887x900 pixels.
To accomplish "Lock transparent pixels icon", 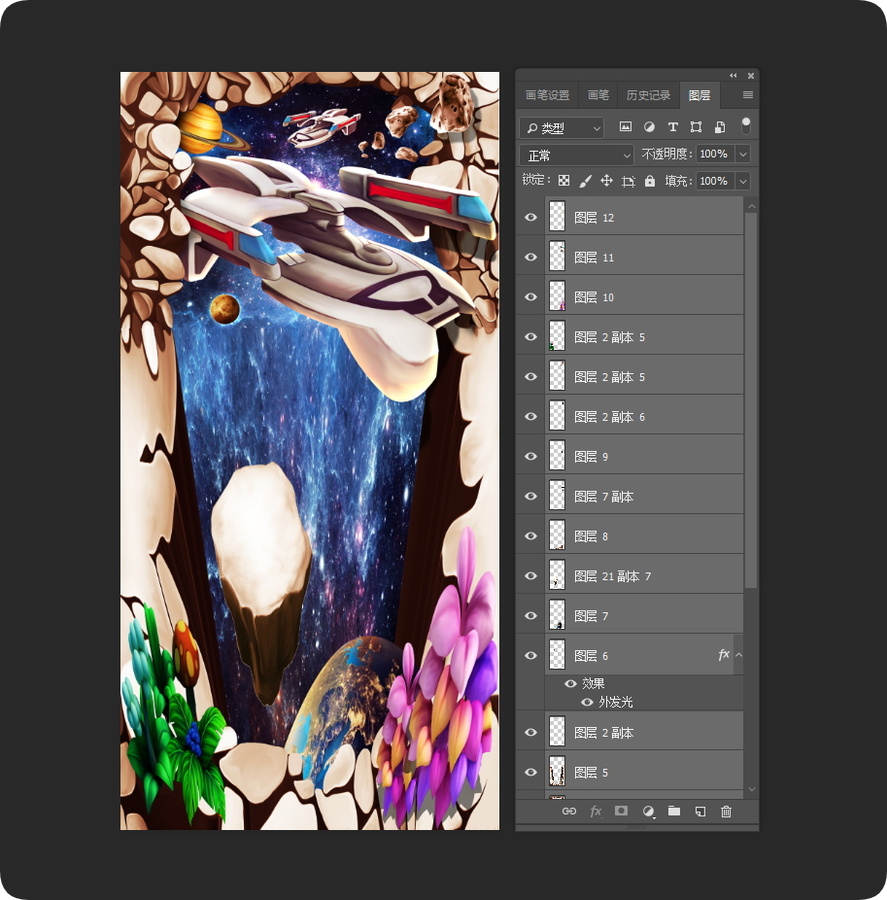I will 564,181.
